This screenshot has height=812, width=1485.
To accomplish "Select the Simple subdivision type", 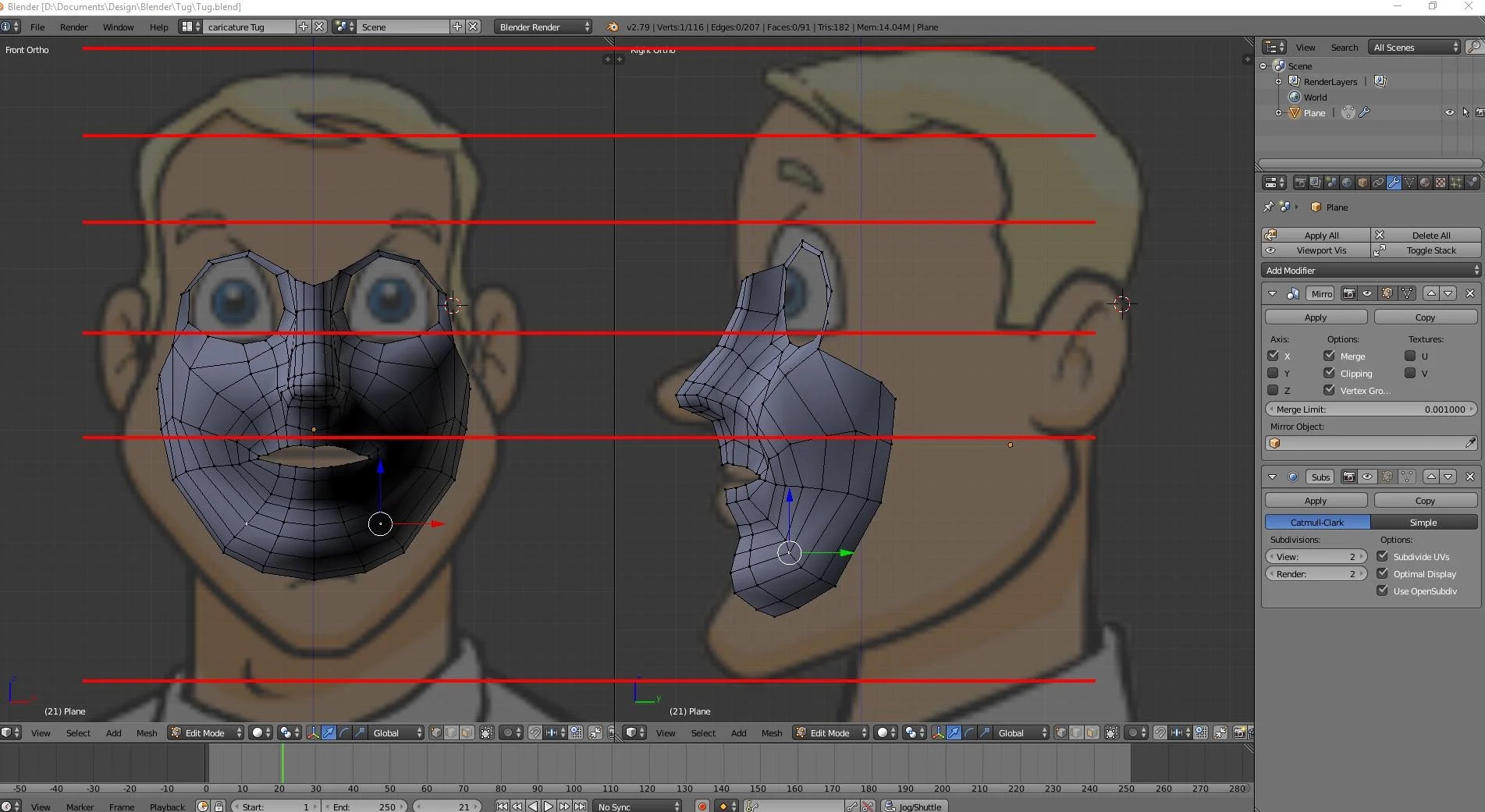I will point(1423,522).
